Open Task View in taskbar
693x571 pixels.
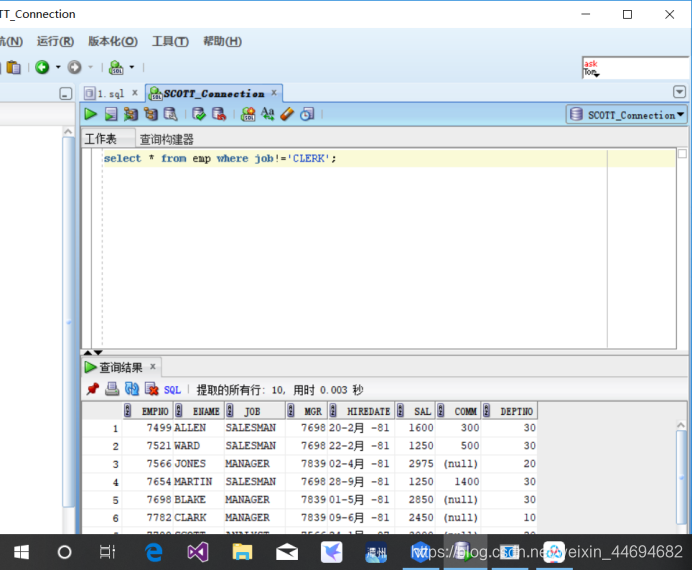click(107, 552)
